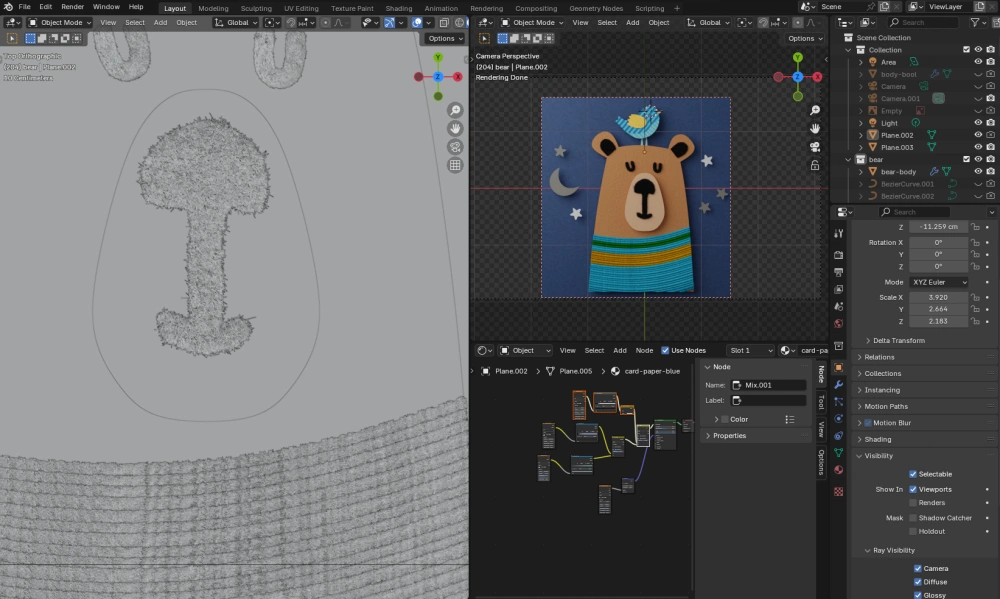The width and height of the screenshot is (1000, 599).
Task: Click card-paper-blue in node editor breadcrumb
Action: pos(651,371)
